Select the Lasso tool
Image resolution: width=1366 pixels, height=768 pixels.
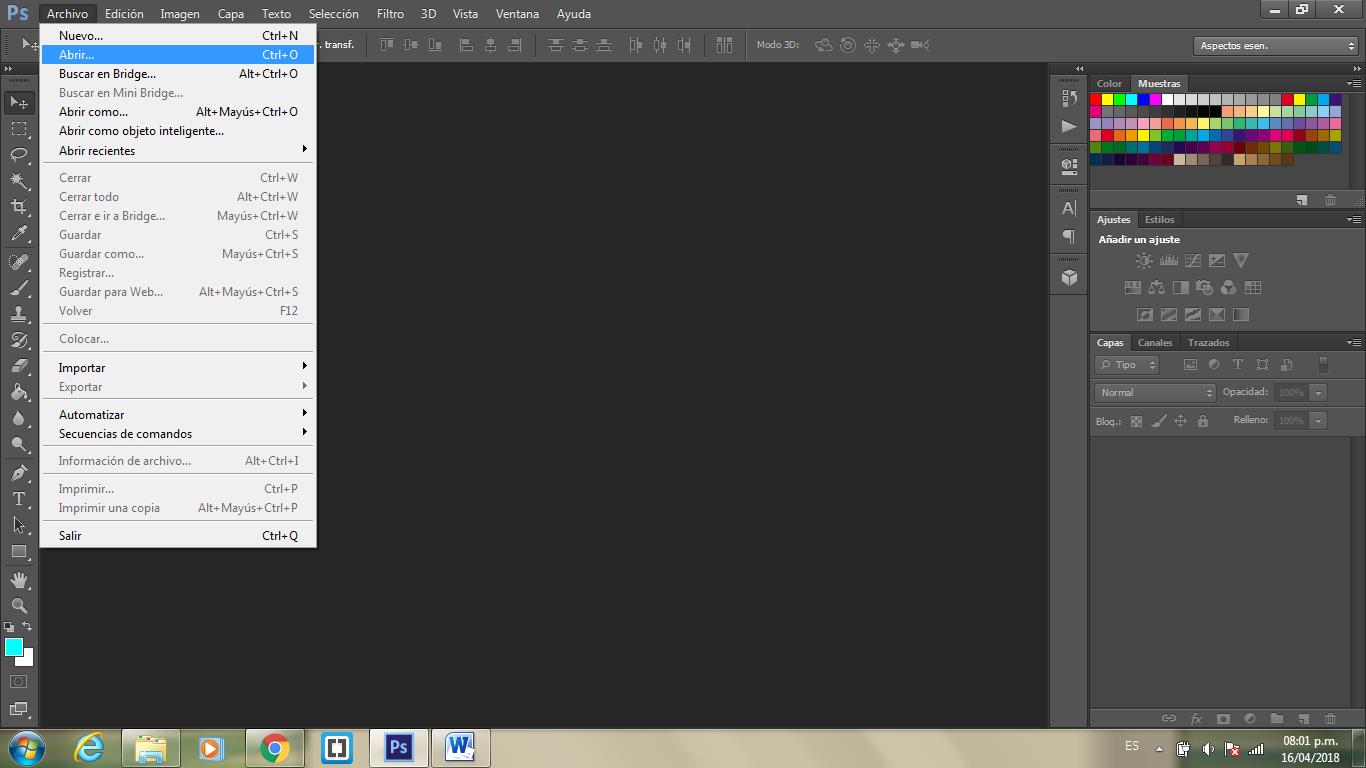(19, 154)
